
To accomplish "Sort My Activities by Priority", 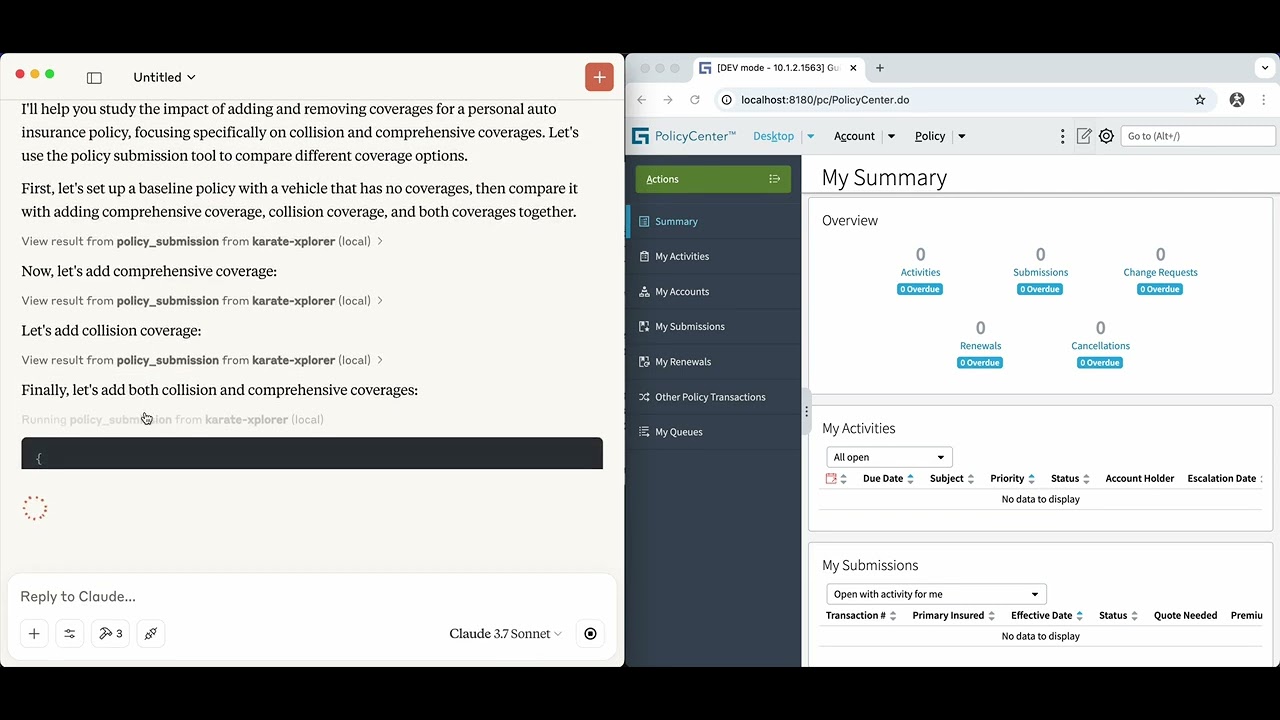I will pos(1012,479).
